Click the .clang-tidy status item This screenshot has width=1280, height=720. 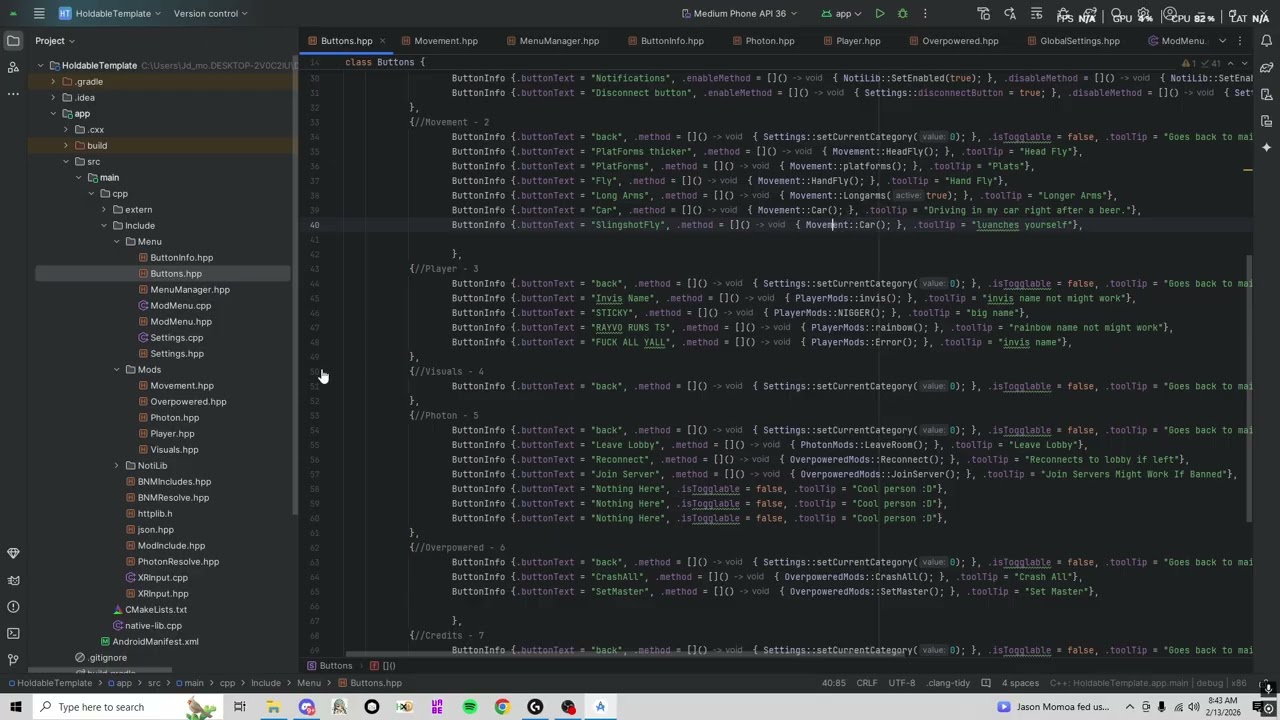click(x=949, y=683)
